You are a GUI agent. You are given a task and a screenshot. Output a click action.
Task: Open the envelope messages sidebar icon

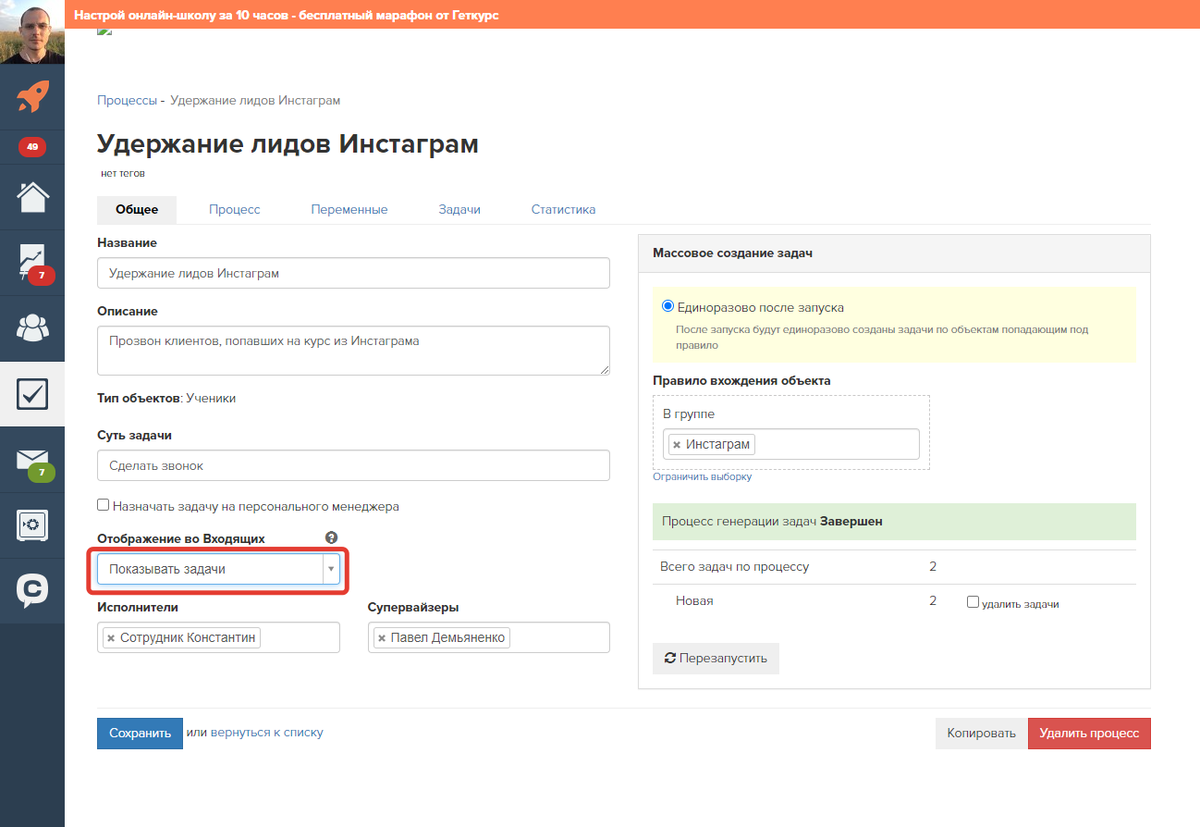pos(32,460)
